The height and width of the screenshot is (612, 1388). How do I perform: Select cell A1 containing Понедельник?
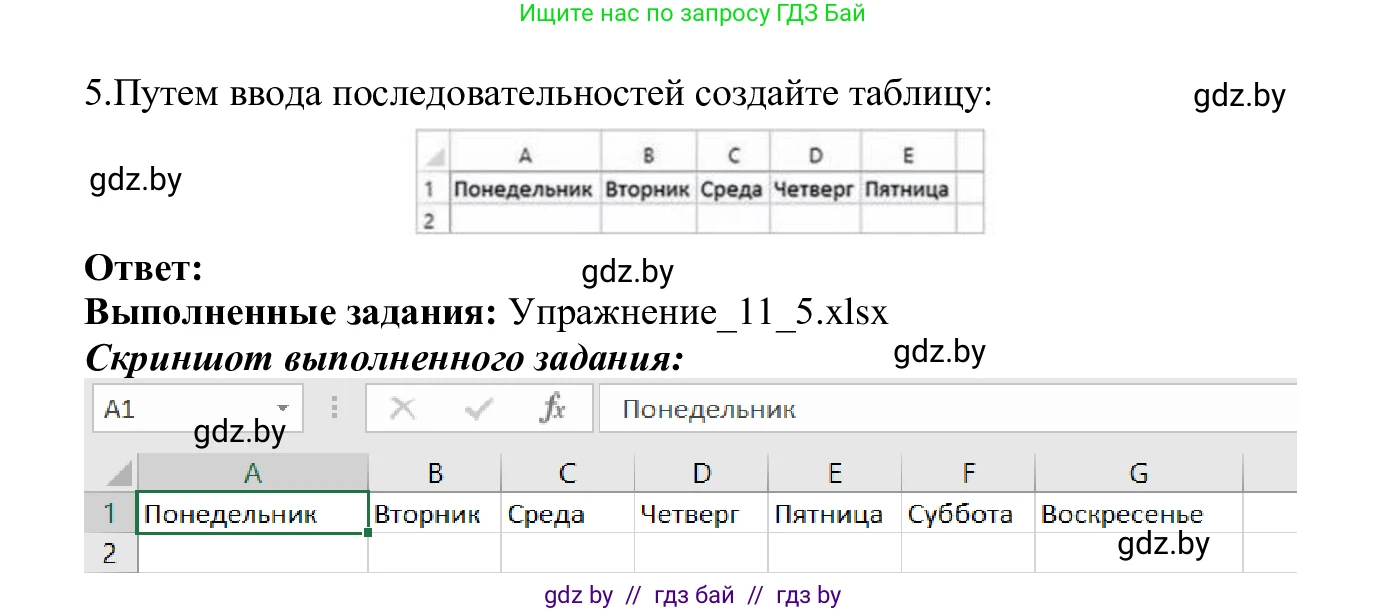pos(252,513)
